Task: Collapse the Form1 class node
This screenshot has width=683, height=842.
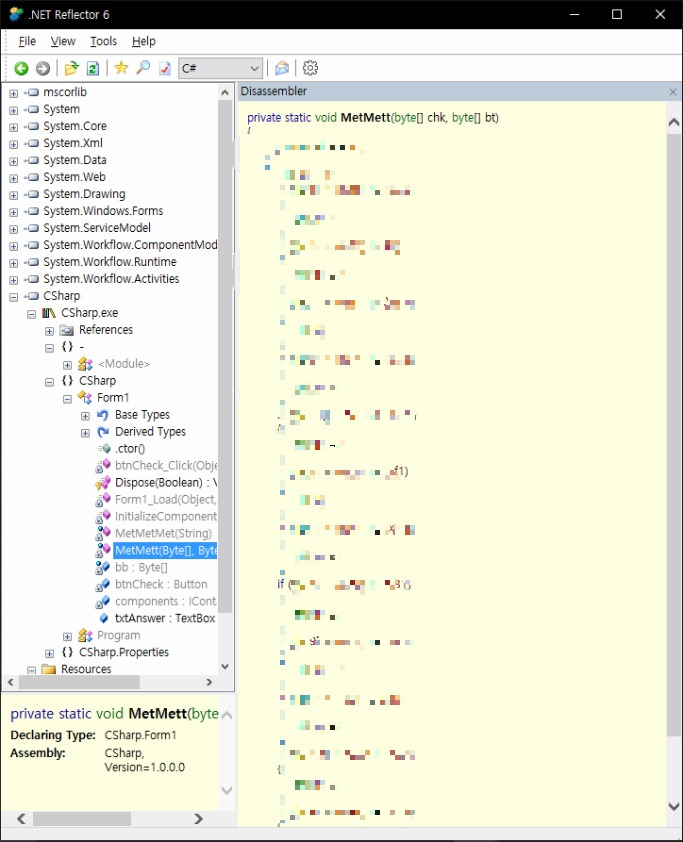Action: pos(67,398)
